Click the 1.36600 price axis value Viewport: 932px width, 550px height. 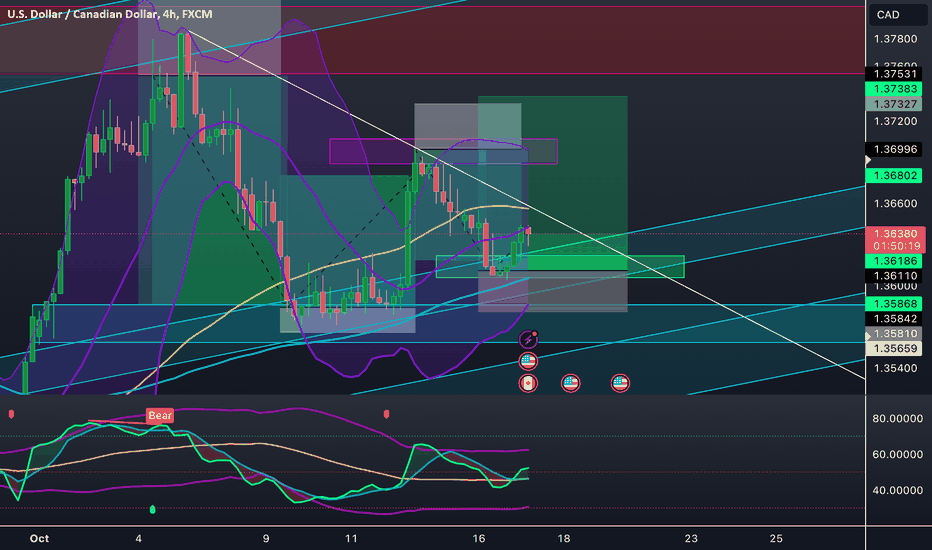(895, 203)
